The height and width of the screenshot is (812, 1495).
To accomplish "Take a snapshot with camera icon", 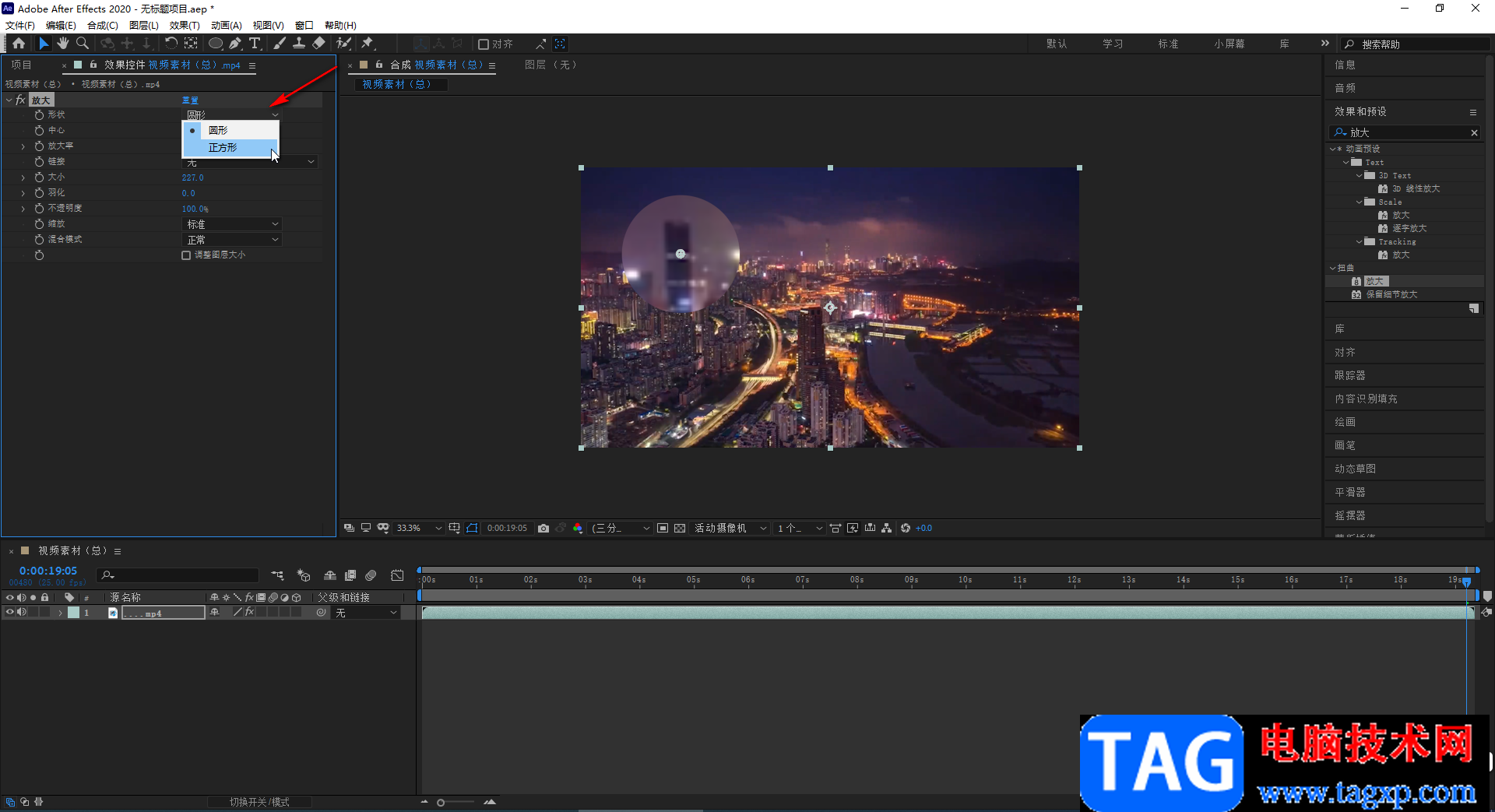I will [543, 528].
